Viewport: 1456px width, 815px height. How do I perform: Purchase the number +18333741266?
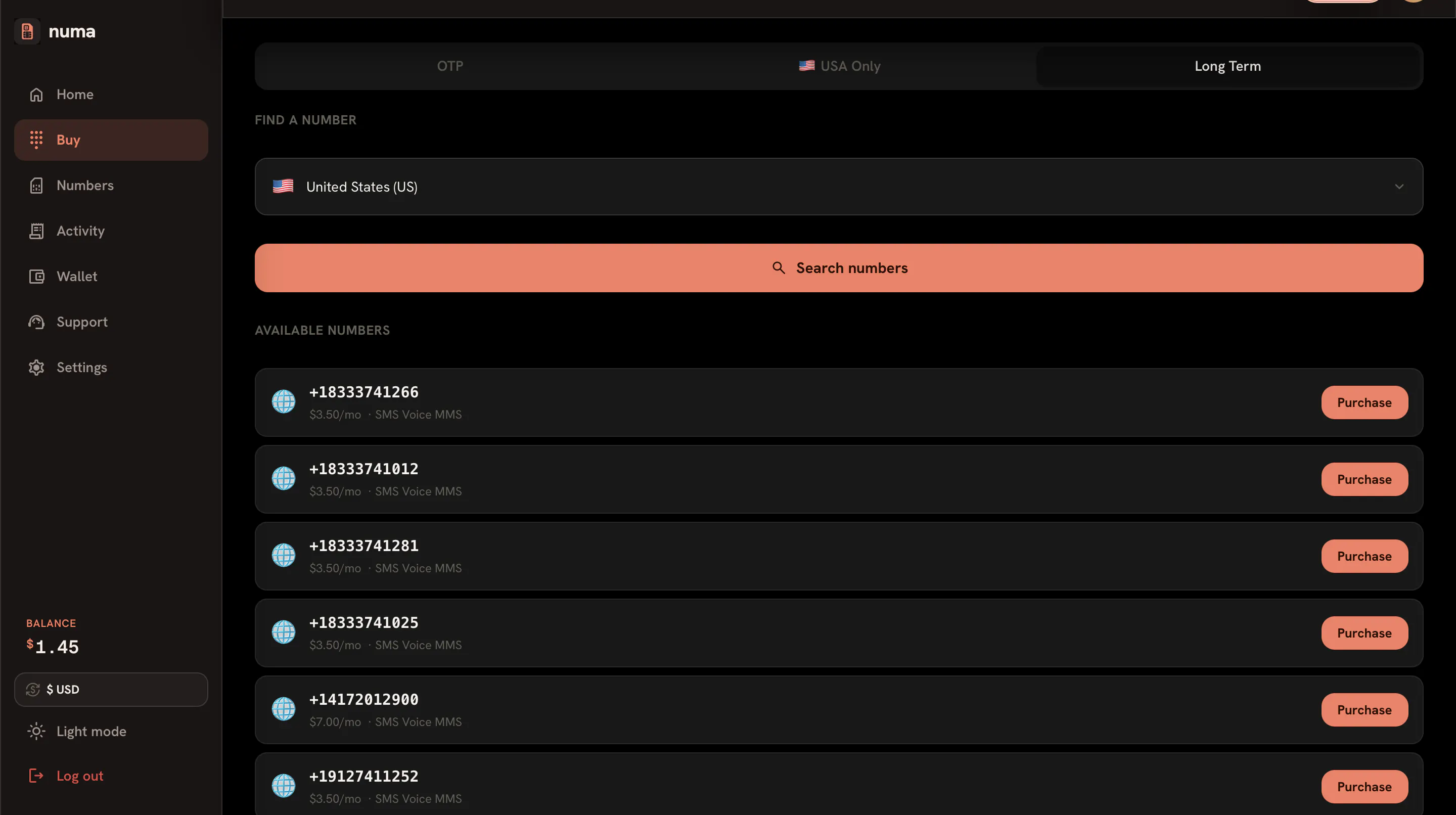(x=1364, y=402)
